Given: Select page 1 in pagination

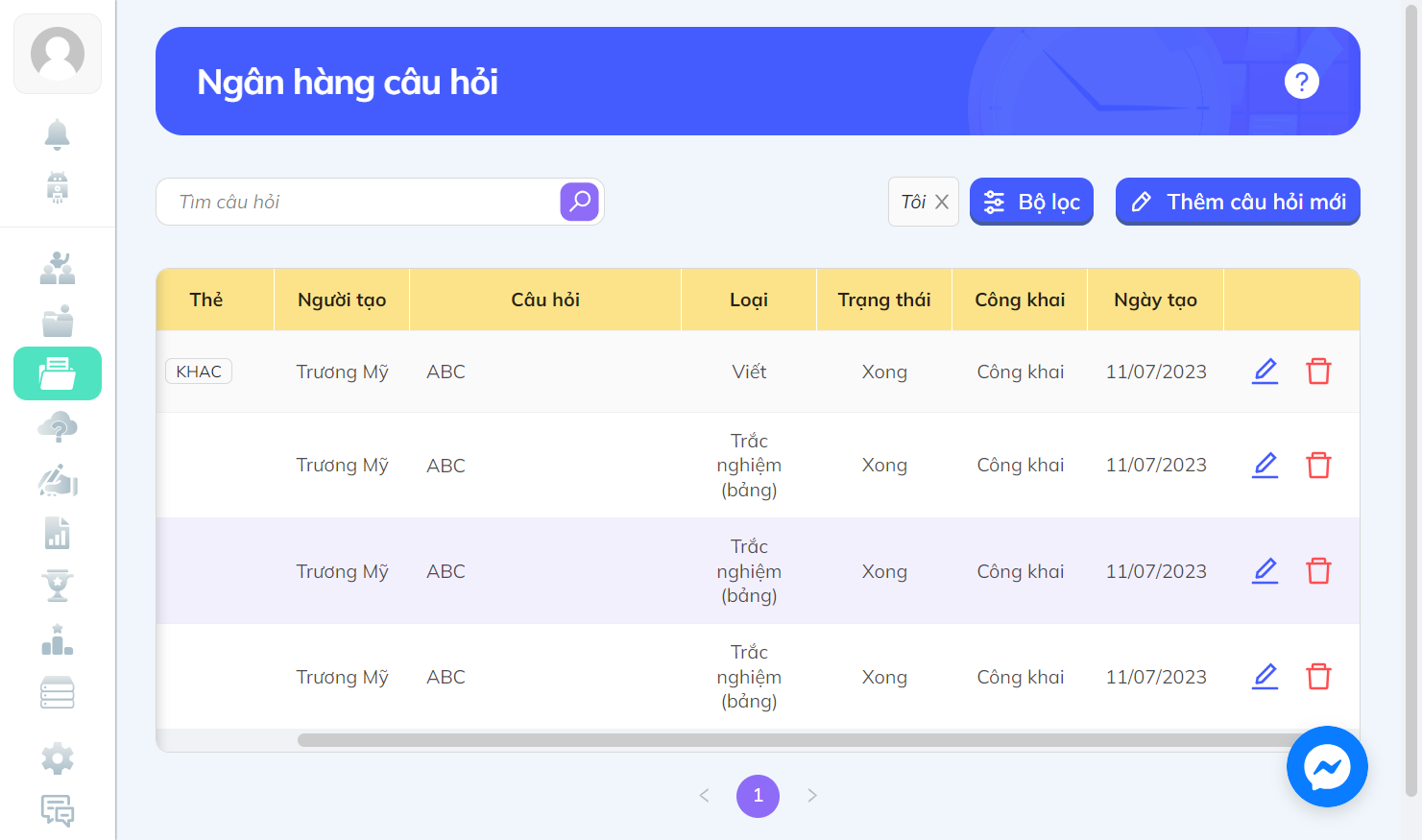Looking at the screenshot, I should pos(759,796).
